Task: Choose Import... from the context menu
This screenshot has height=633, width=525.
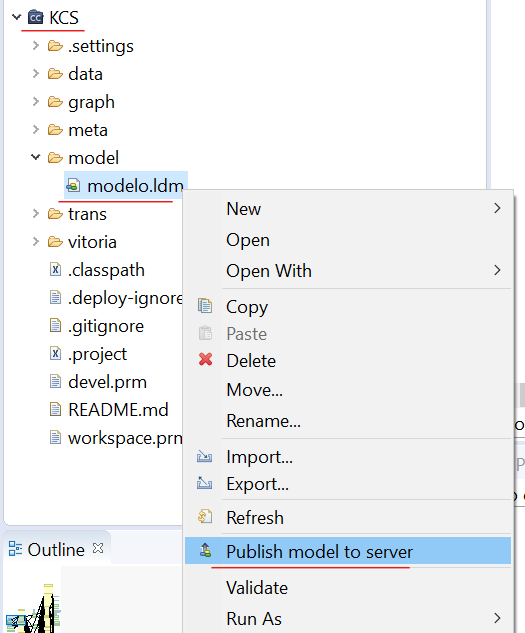Action: 348,457
